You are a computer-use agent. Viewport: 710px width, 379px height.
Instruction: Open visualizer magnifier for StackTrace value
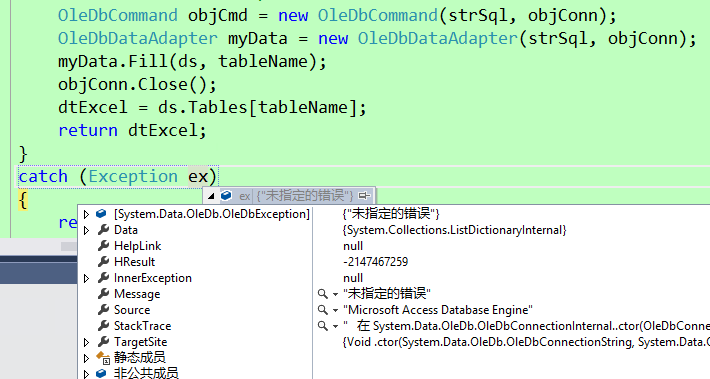coord(322,326)
